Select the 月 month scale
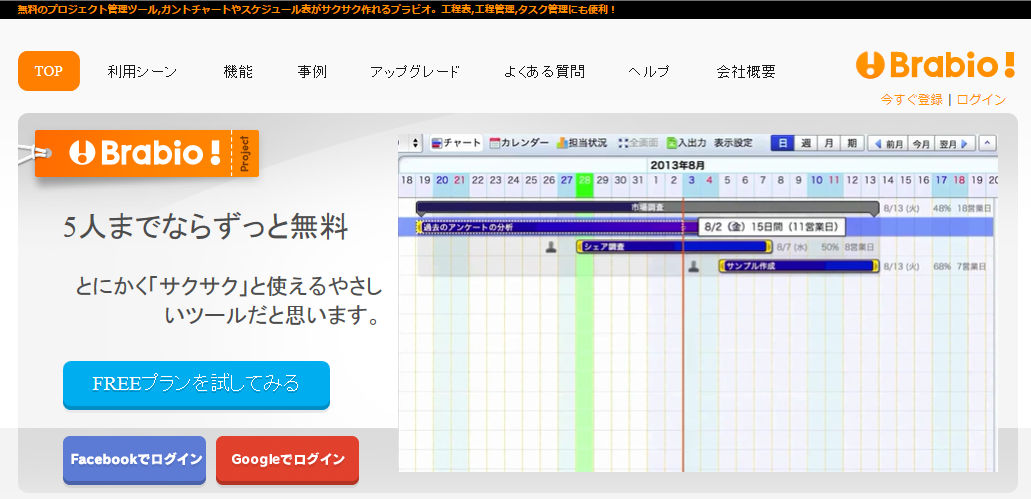 click(828, 143)
